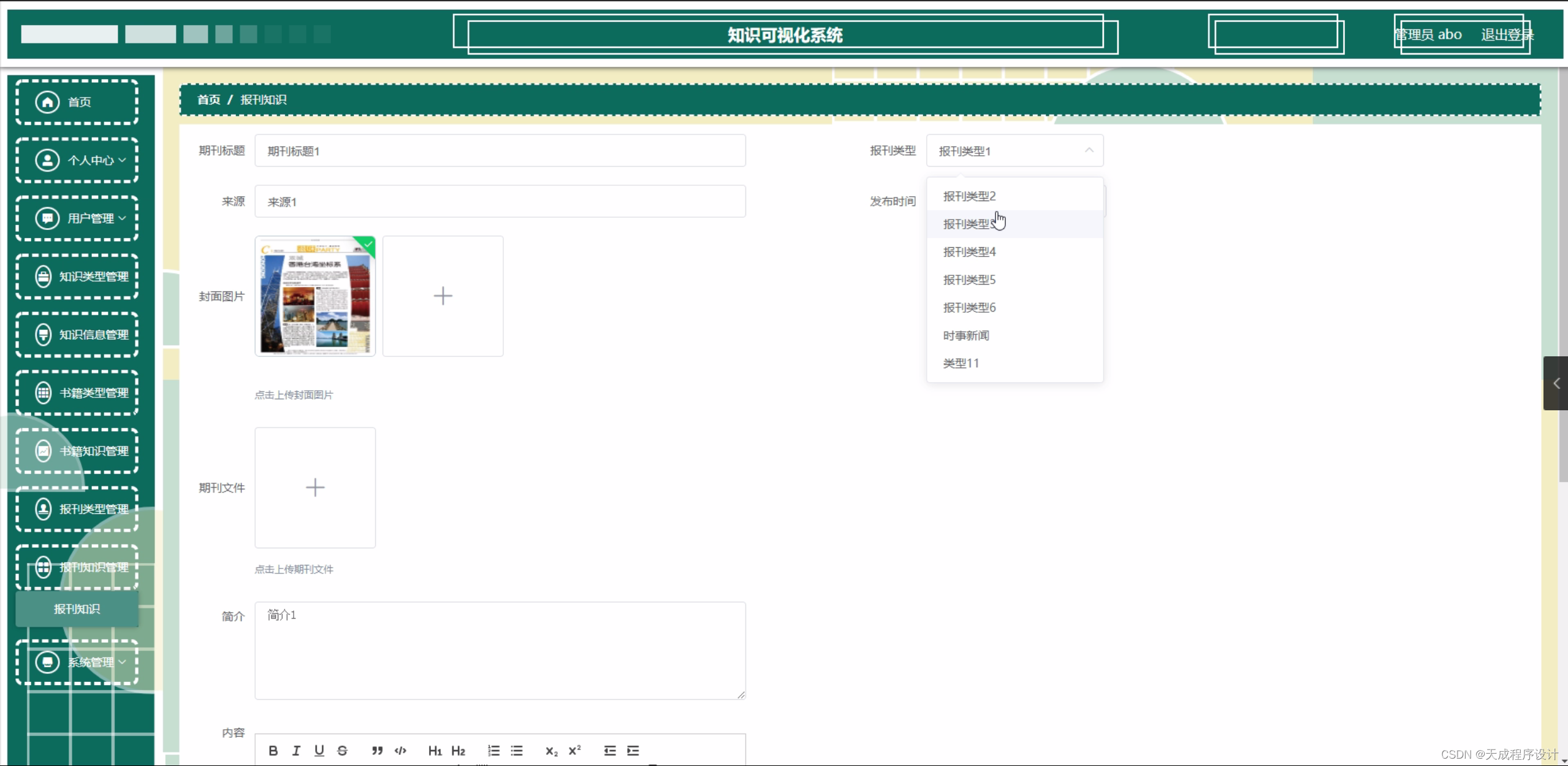Toggle bold formatting in the editor
The height and width of the screenshot is (766, 1568).
(273, 751)
